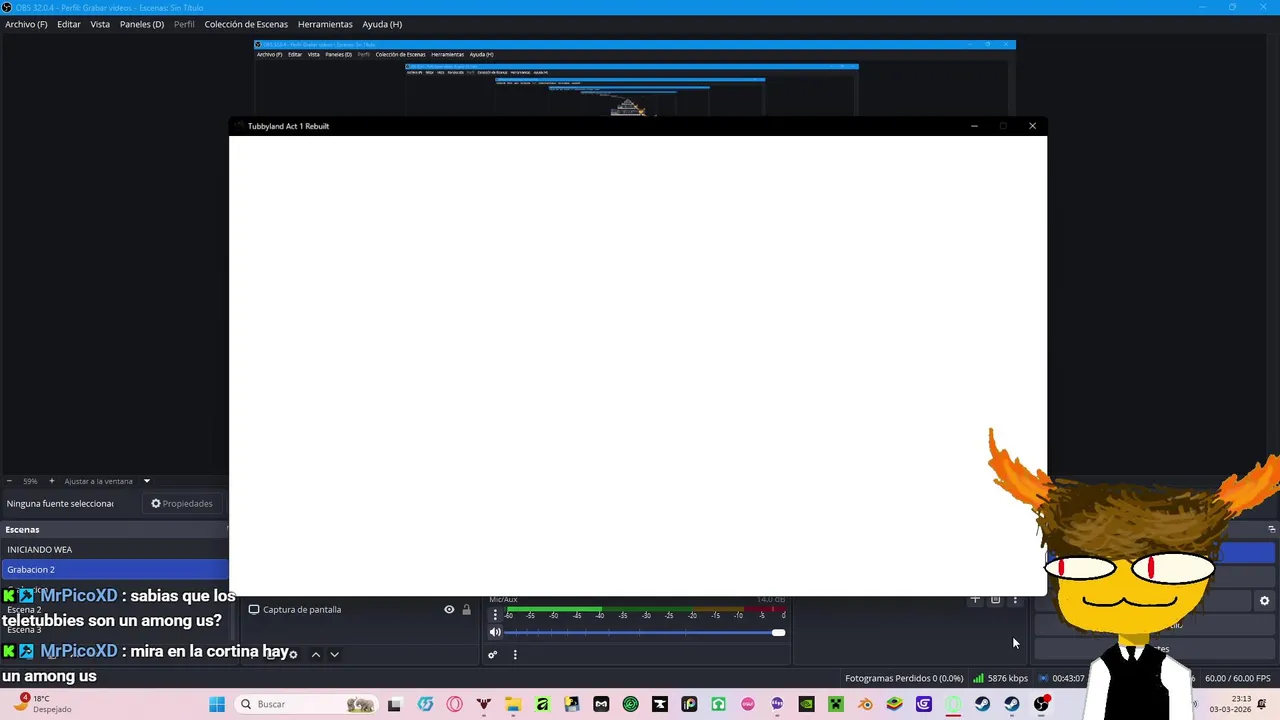This screenshot has width=1280, height=720.
Task: Click the 59% preview zoom value
Action: click(x=30, y=481)
